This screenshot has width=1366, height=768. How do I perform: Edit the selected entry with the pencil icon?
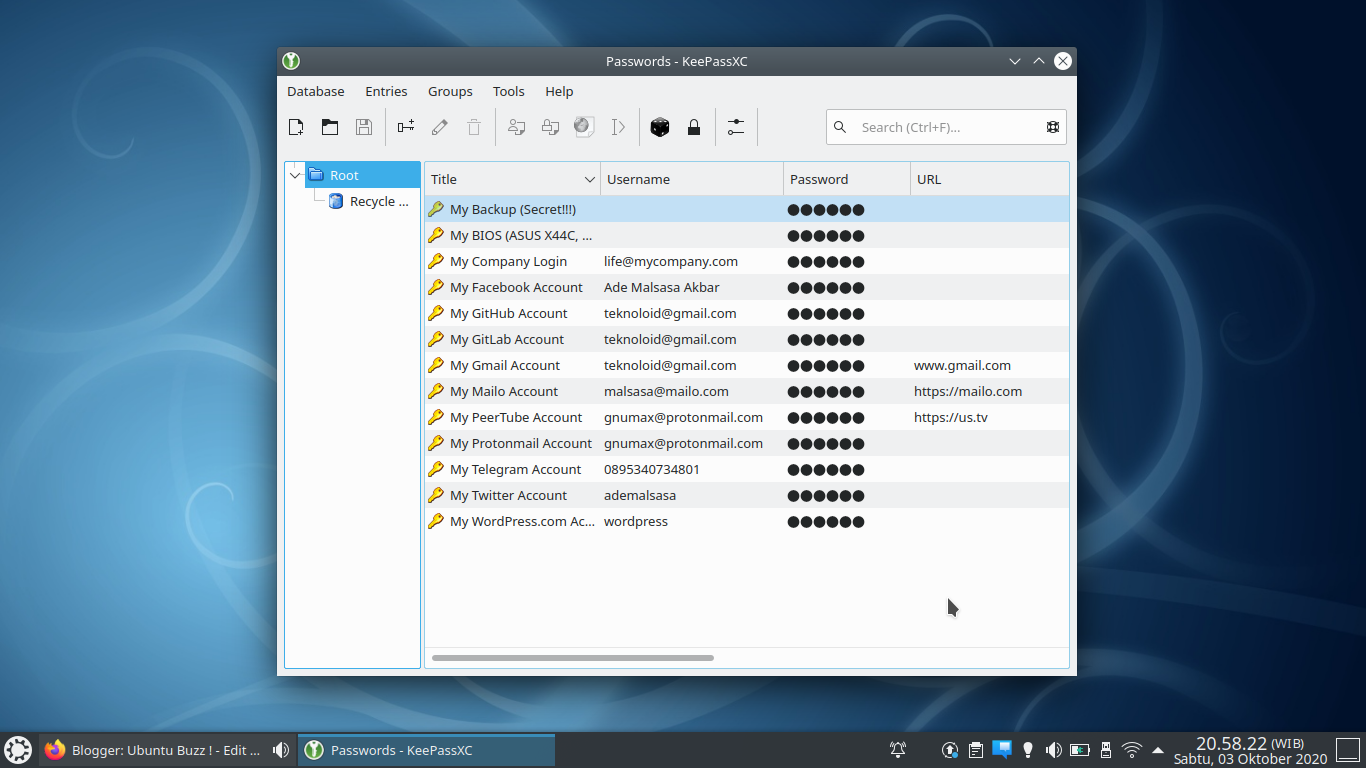[439, 127]
